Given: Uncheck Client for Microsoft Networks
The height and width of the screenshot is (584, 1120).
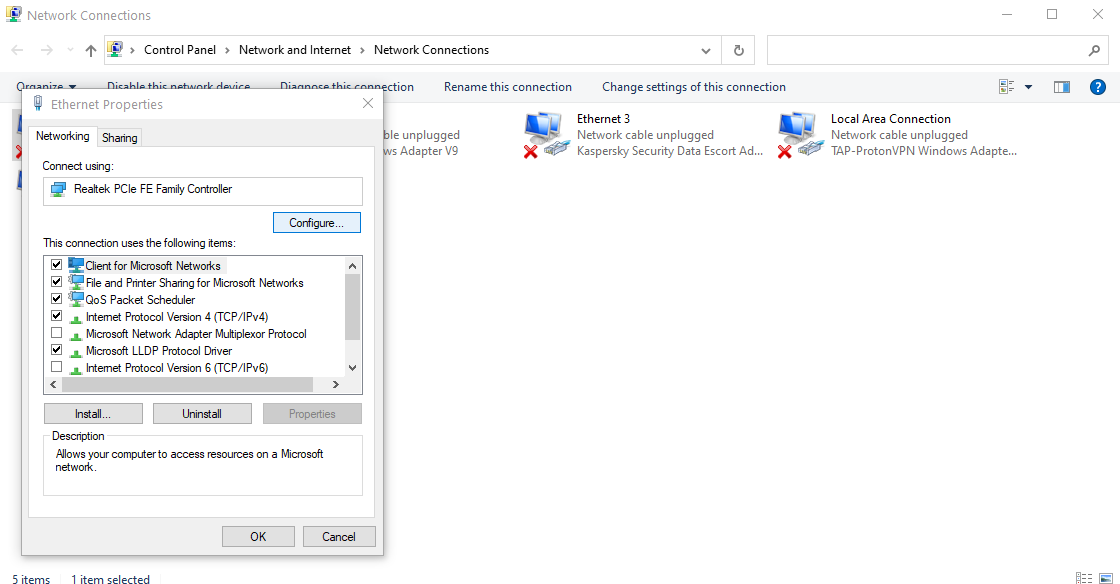Looking at the screenshot, I should coord(56,265).
